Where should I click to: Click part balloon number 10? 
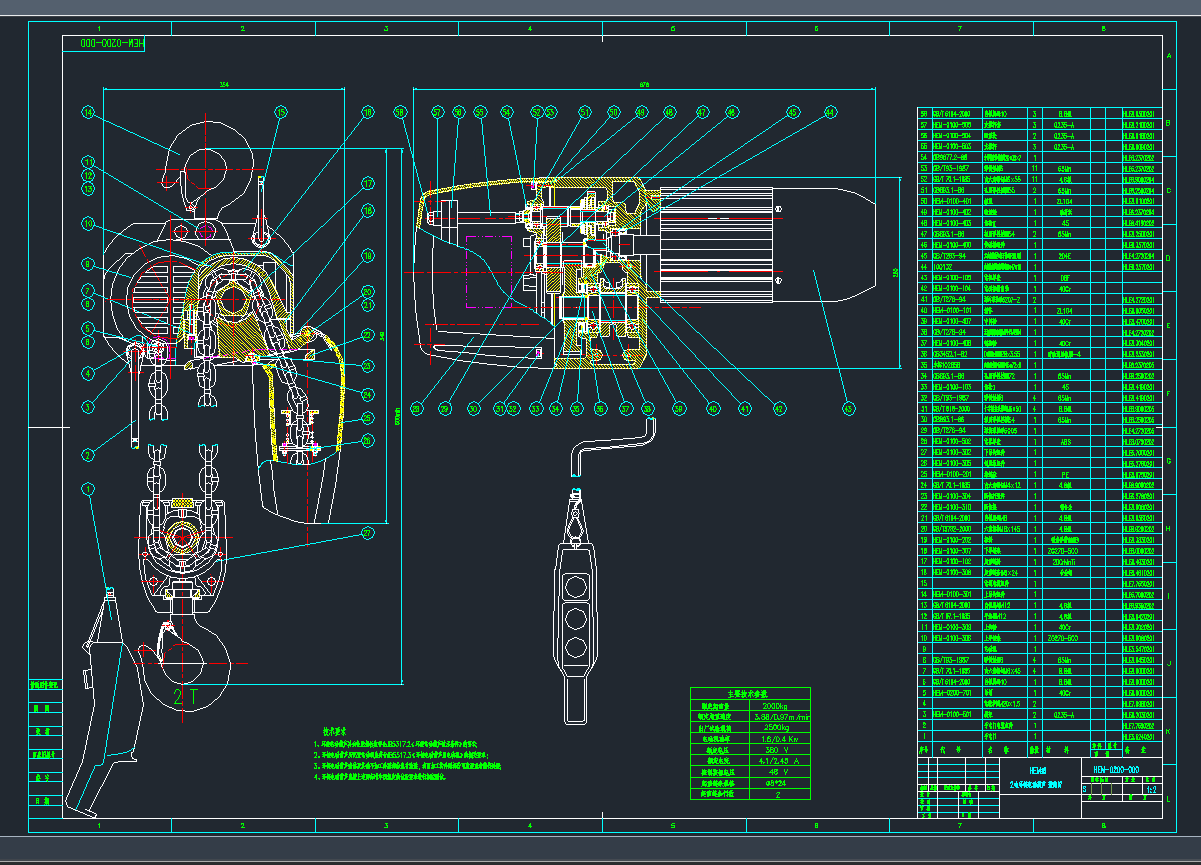[x=88, y=223]
